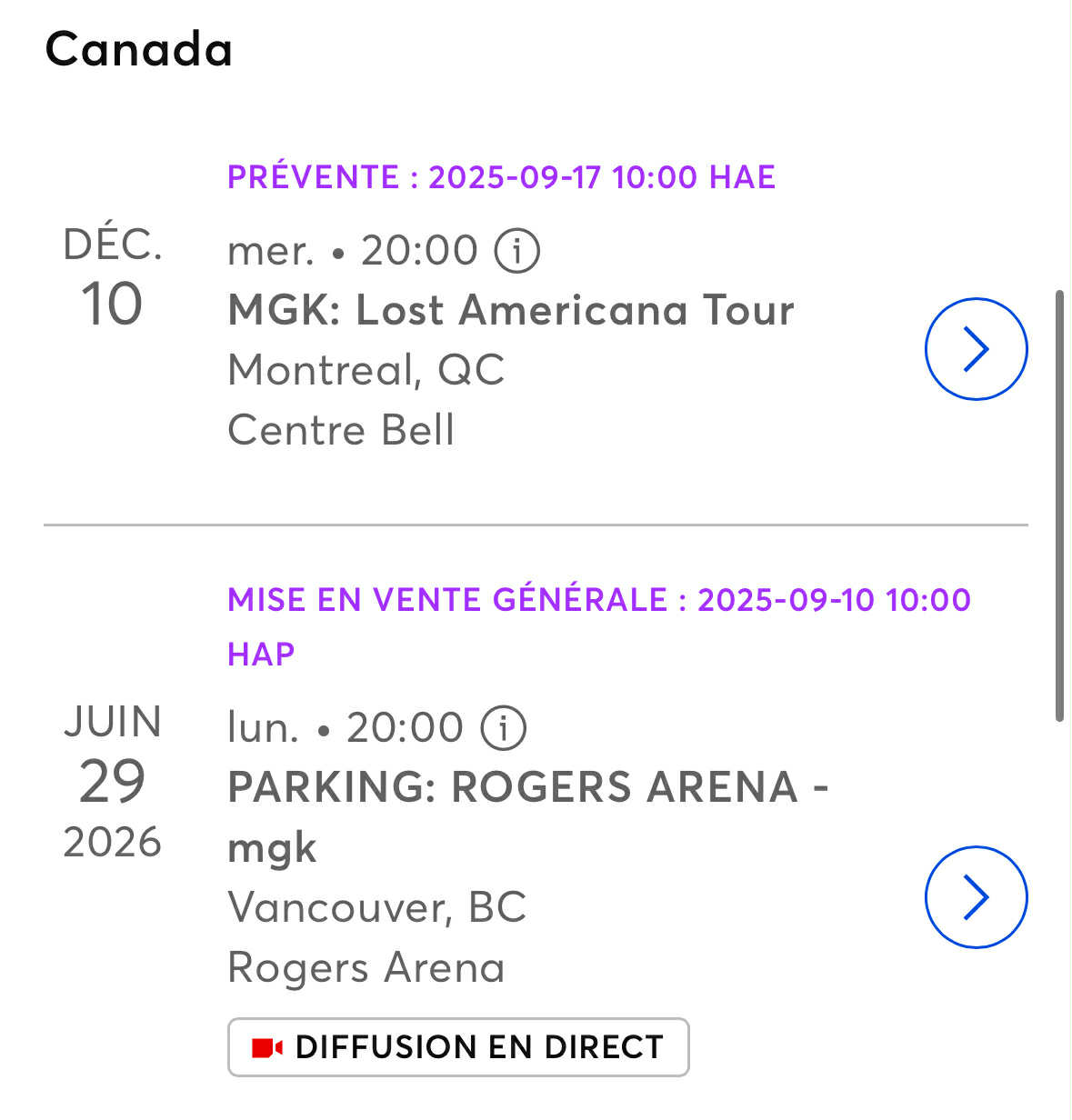Click the DÉC. 10 date block

click(113, 277)
